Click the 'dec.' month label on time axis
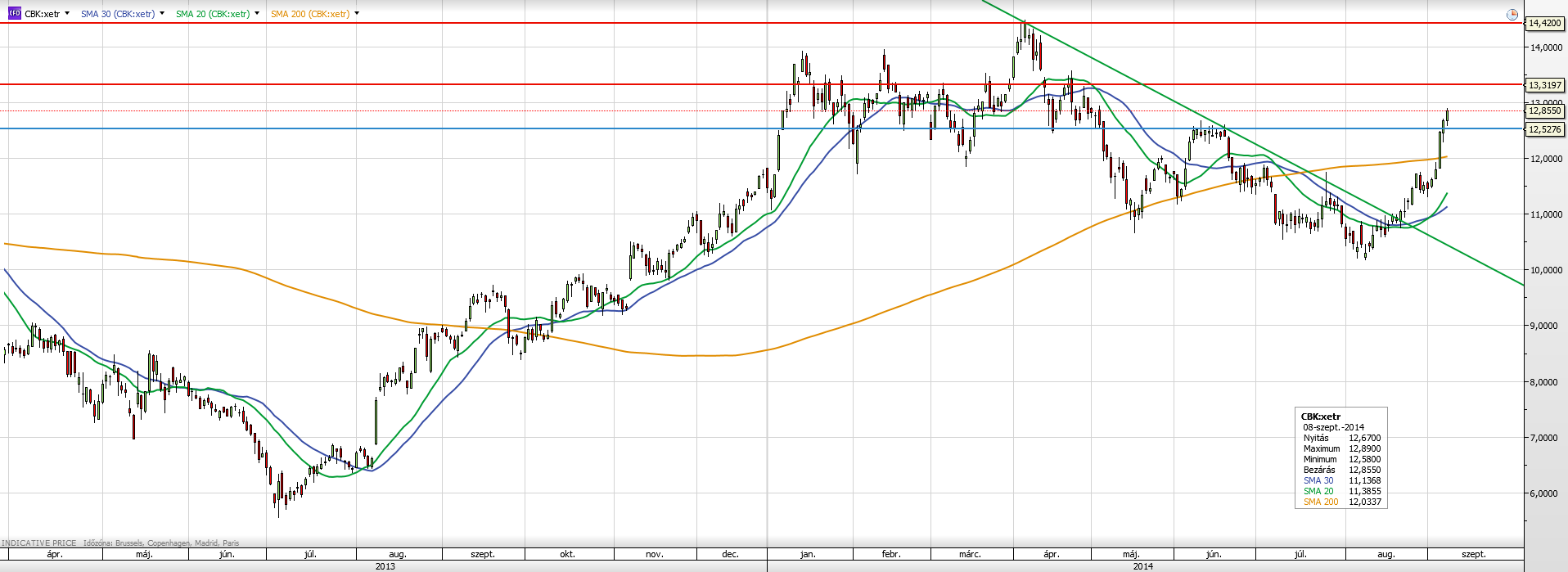 730,554
